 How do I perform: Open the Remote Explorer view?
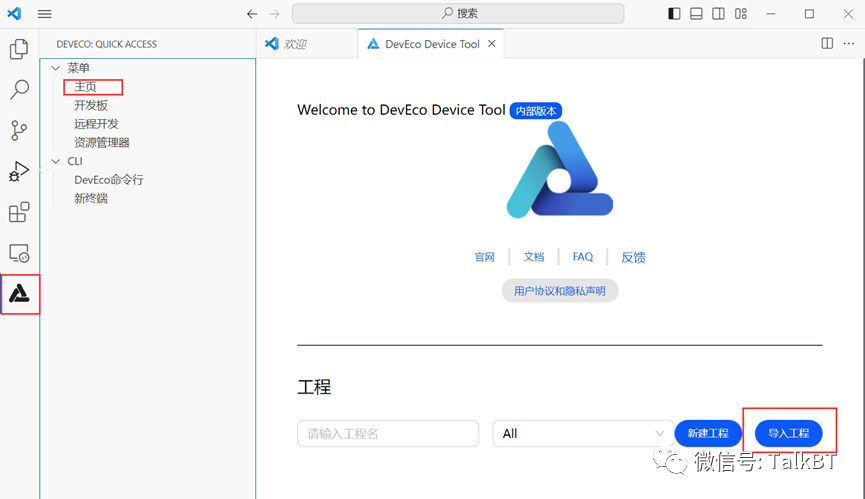19,253
